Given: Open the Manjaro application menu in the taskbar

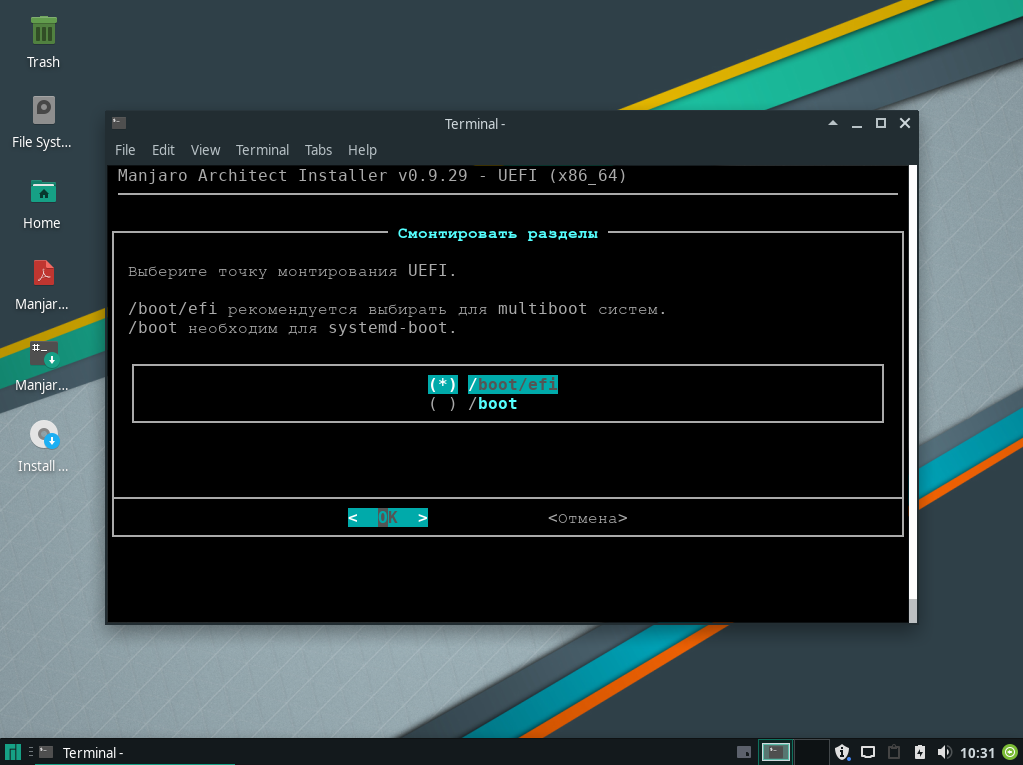Looking at the screenshot, I should click(13, 752).
